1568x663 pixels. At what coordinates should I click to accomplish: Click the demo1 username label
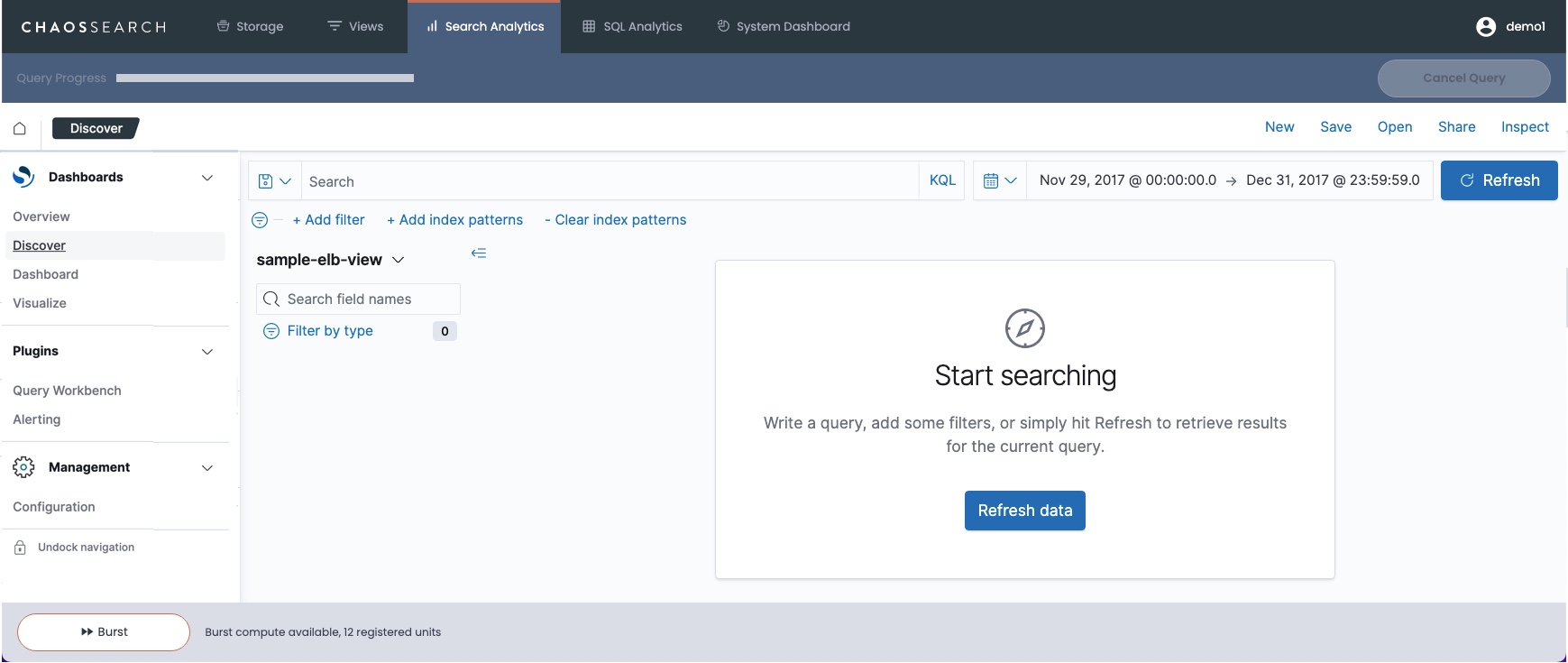tap(1525, 27)
